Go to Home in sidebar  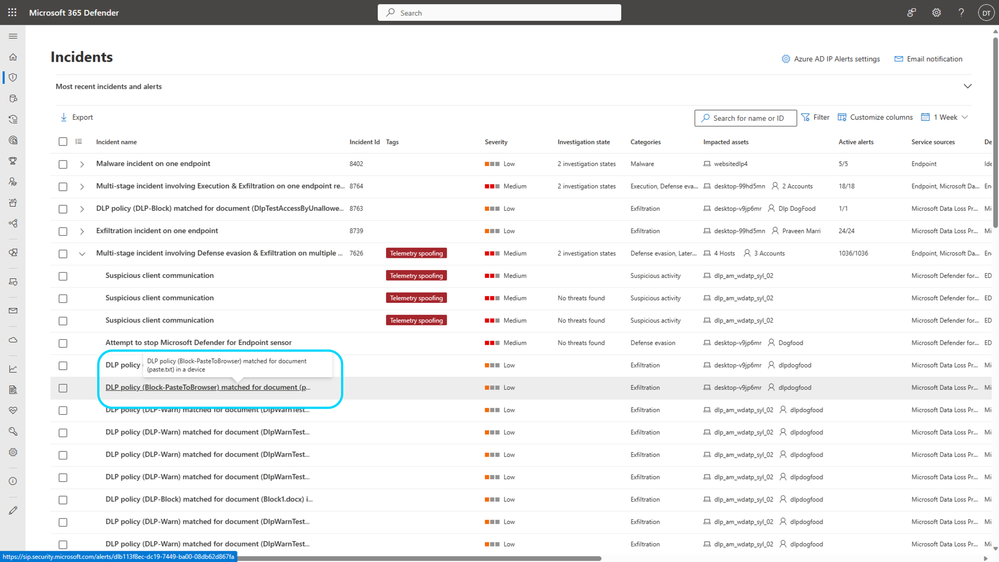tap(13, 57)
